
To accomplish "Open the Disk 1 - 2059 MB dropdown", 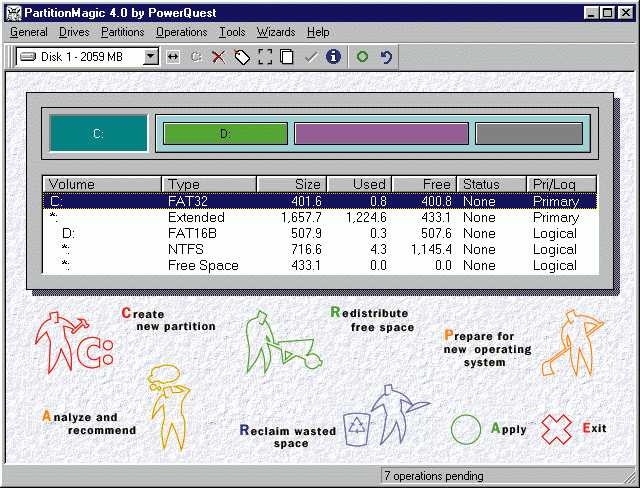I will pos(151,57).
